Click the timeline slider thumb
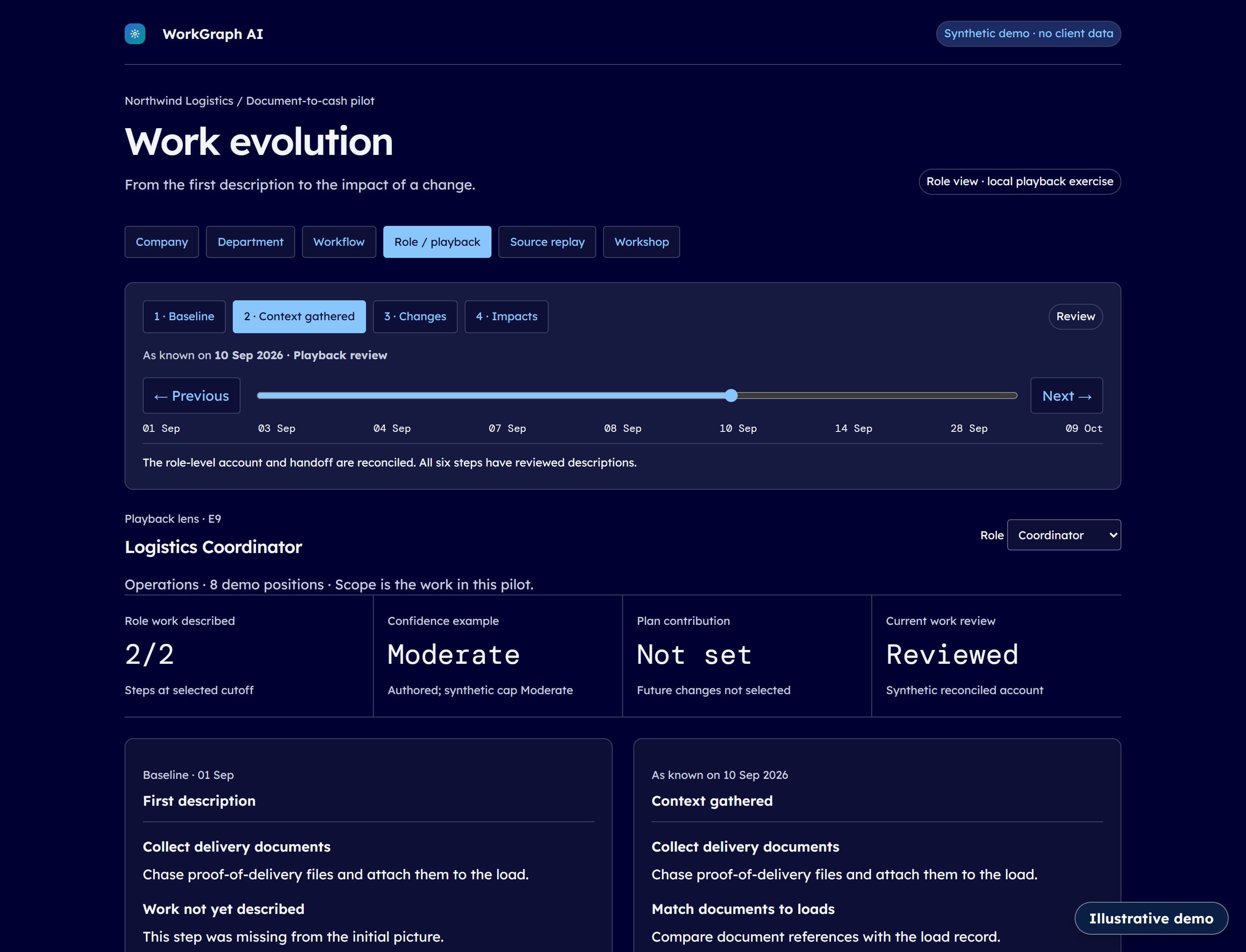 pos(732,396)
